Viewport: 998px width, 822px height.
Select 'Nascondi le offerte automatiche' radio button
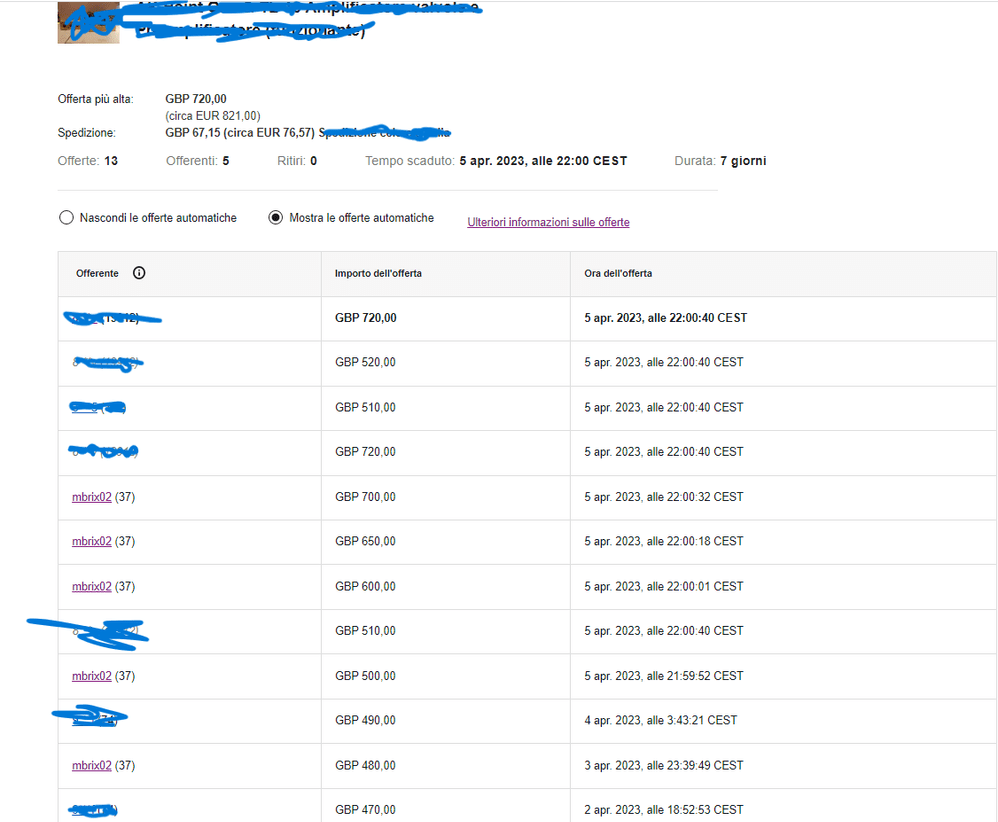[x=66, y=218]
